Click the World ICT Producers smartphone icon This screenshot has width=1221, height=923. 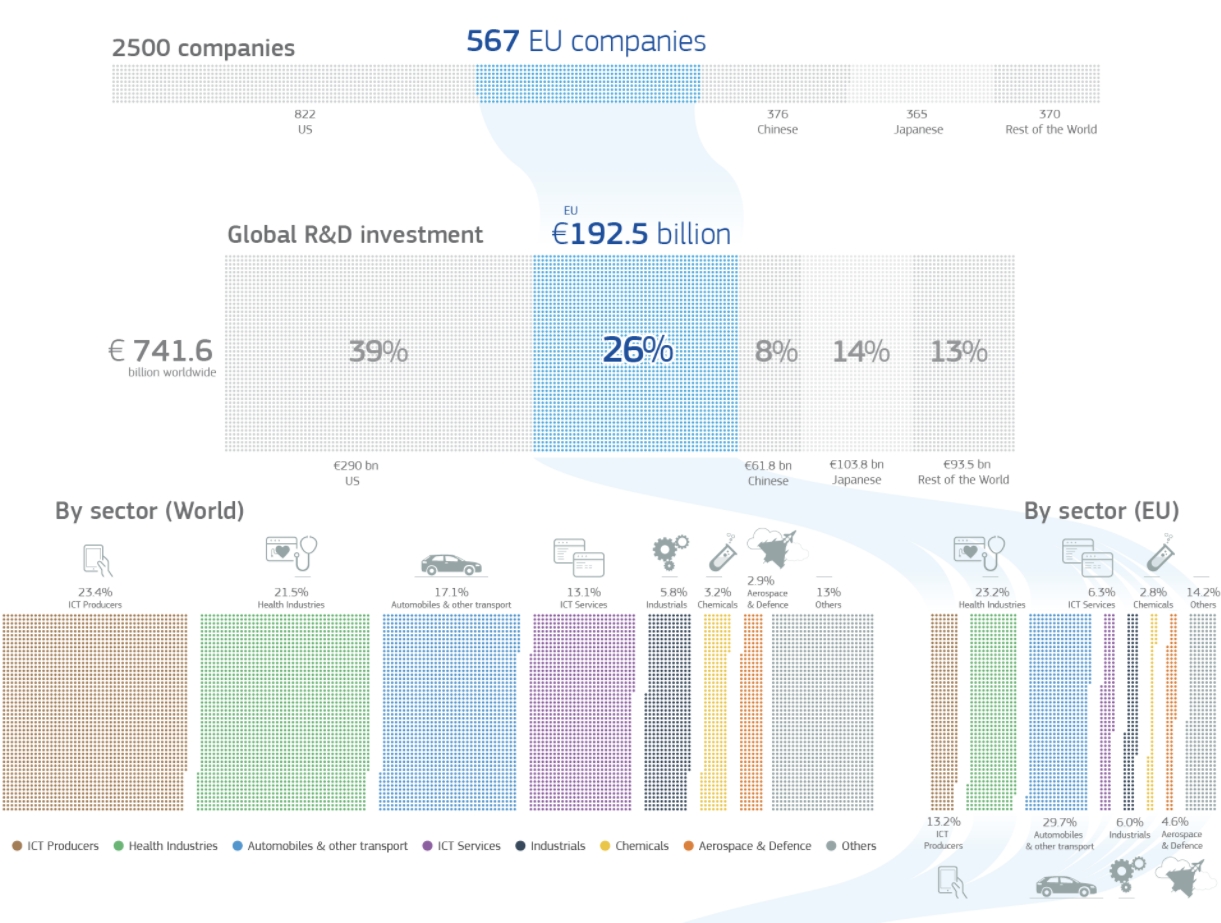97,560
